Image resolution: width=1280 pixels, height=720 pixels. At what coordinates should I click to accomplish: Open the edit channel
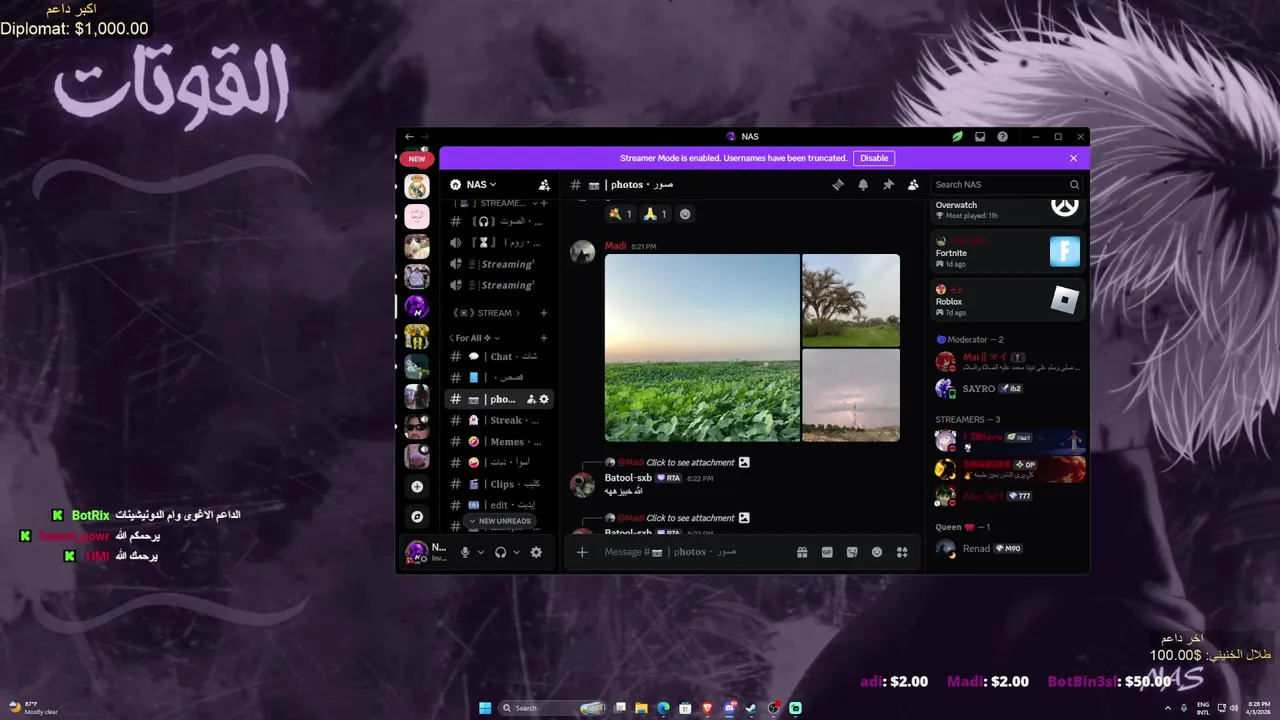[x=498, y=505]
